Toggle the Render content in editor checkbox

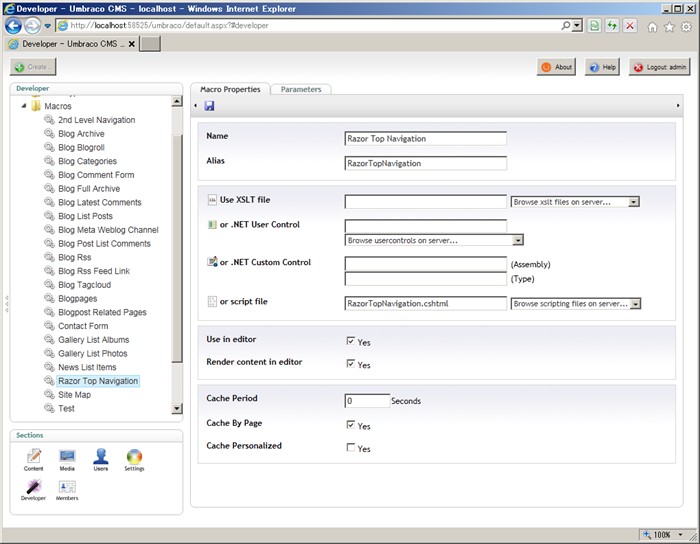[350, 364]
